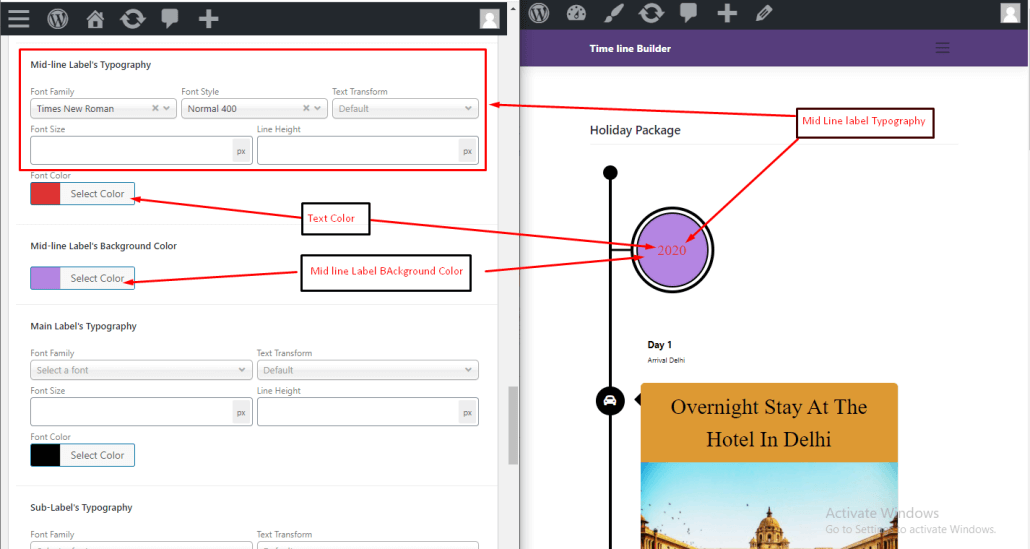Click the edit pencil icon in right toolbar
1030x549 pixels.
764,13
